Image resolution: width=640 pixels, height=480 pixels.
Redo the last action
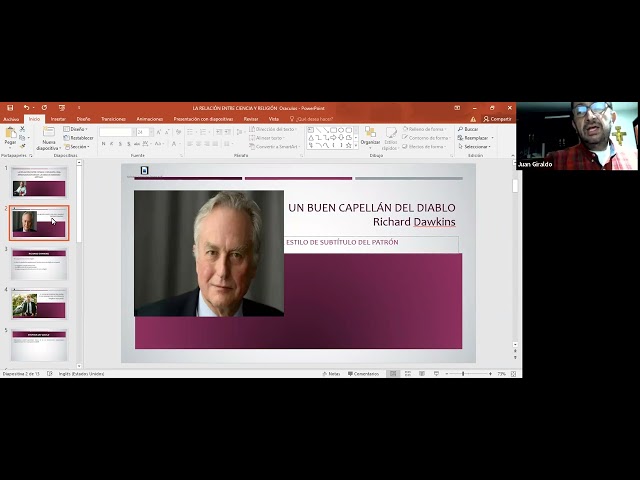coord(44,108)
